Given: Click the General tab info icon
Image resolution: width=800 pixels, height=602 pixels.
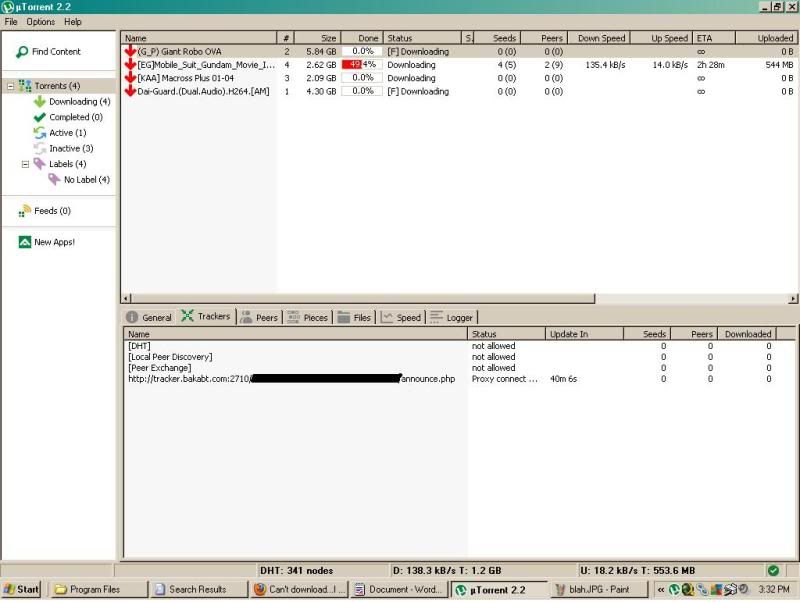Looking at the screenshot, I should coord(132,317).
